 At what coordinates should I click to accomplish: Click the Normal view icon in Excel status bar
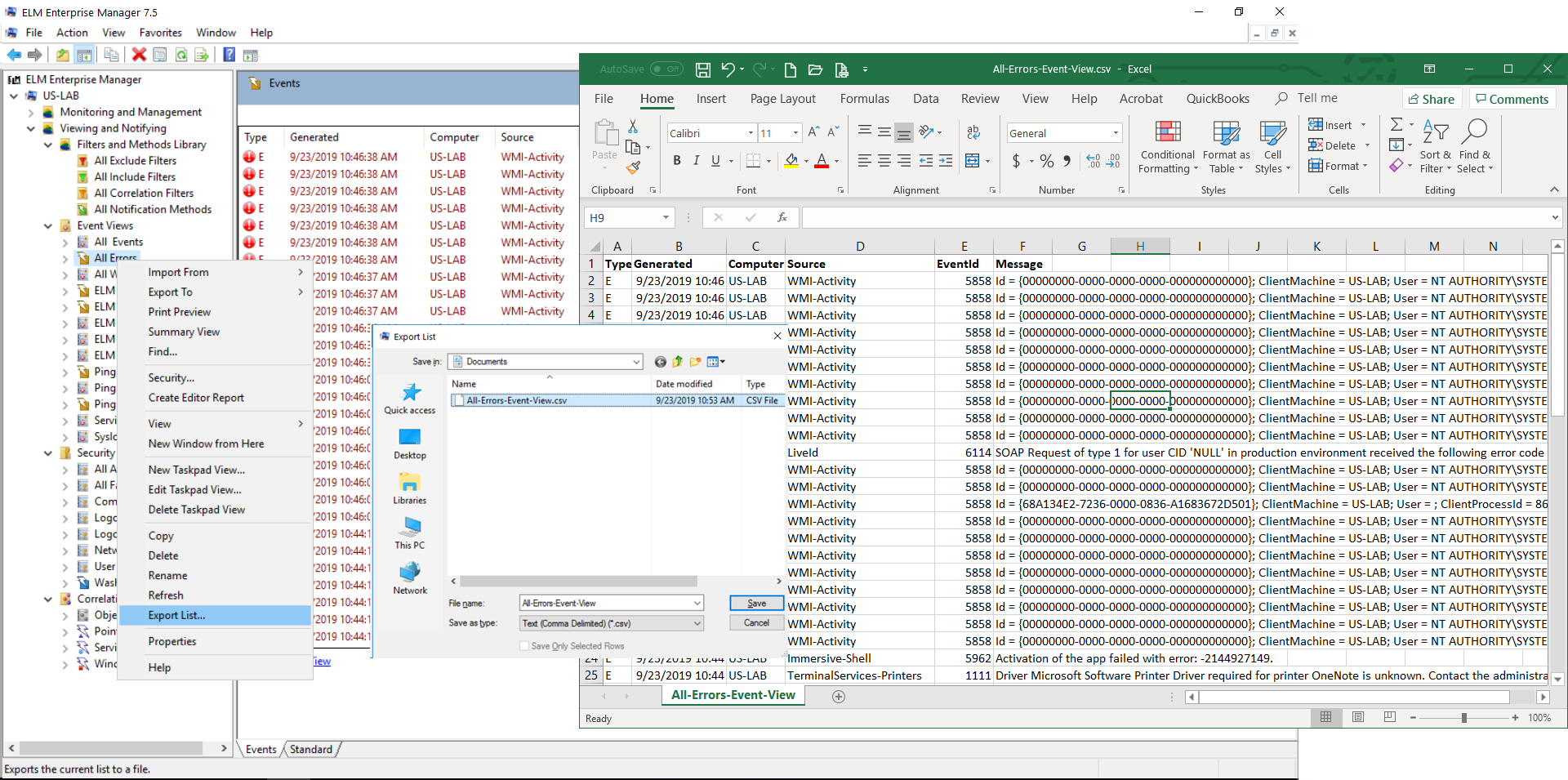[1325, 717]
